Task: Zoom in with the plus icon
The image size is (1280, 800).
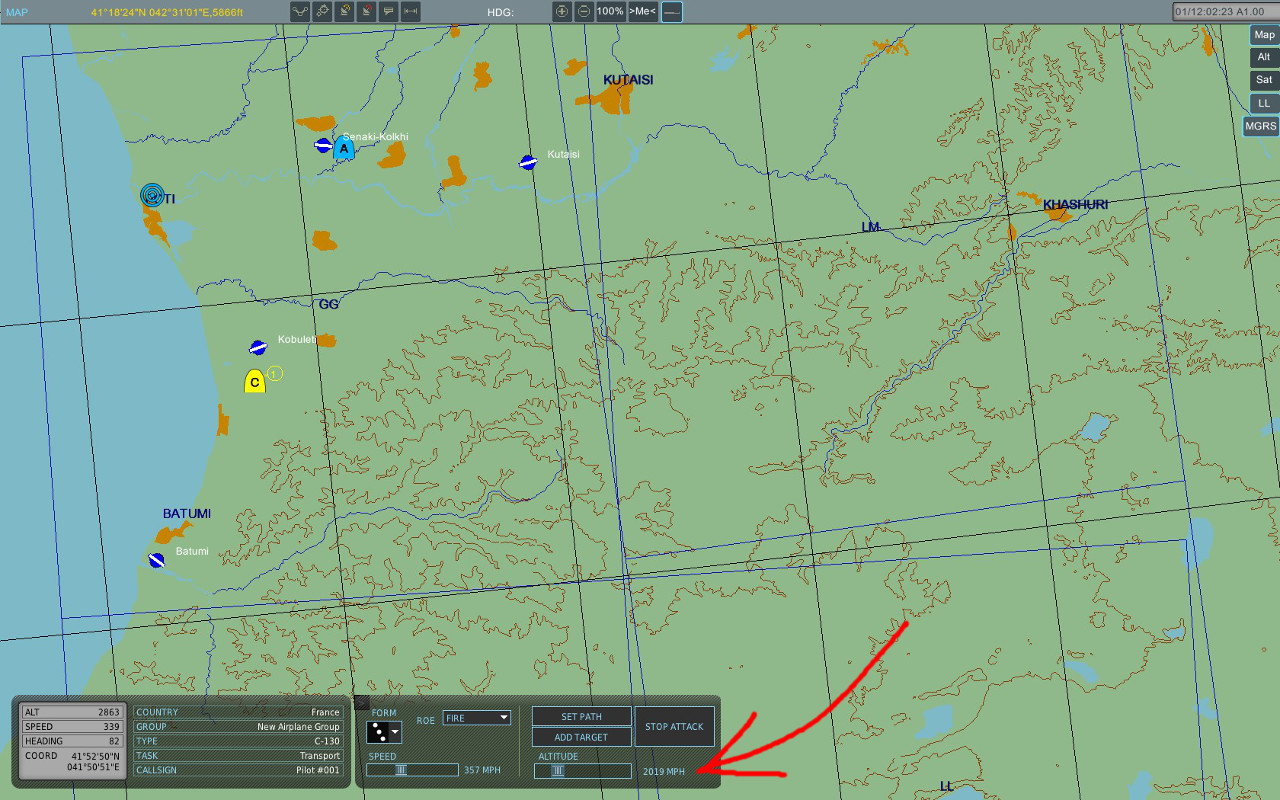Action: (x=562, y=12)
